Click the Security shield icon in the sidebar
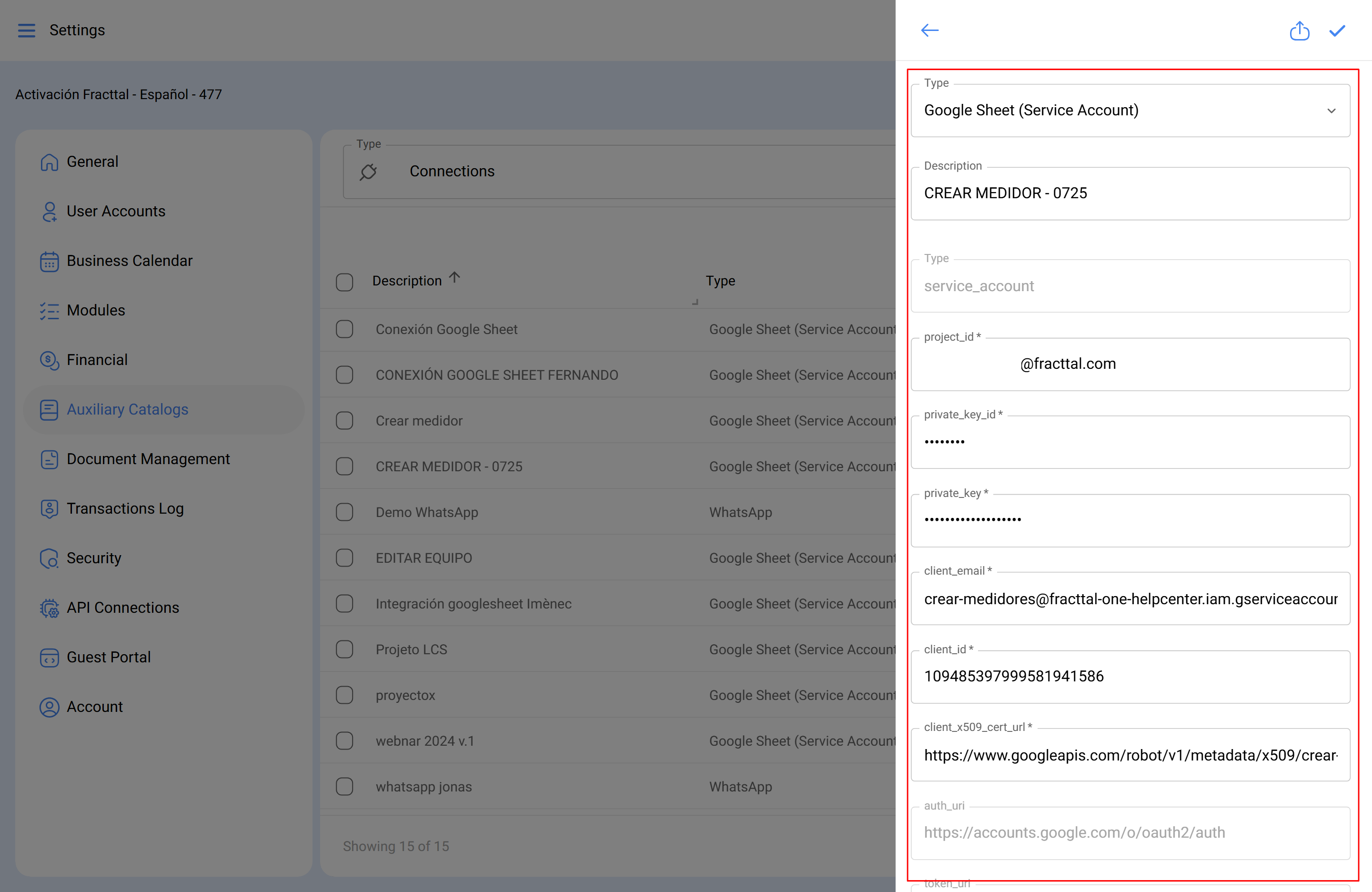The height and width of the screenshot is (892, 1372). pos(49,558)
